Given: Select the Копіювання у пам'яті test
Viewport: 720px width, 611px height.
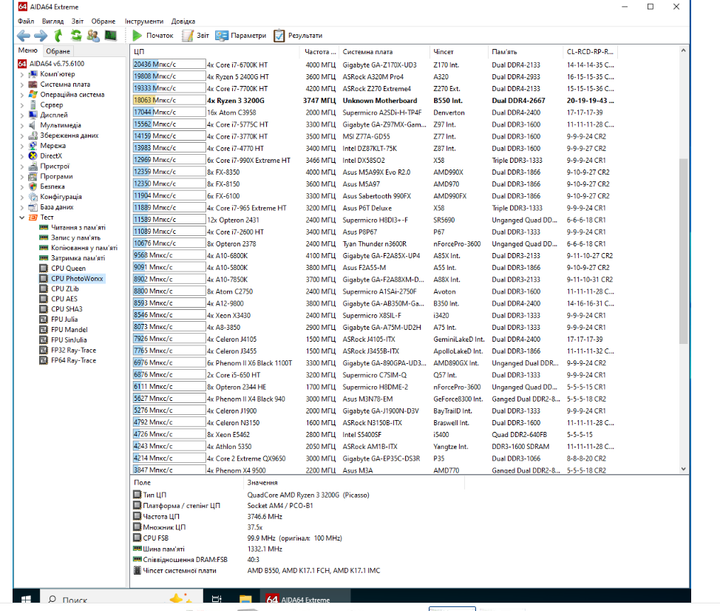Looking at the screenshot, I should pos(84,248).
